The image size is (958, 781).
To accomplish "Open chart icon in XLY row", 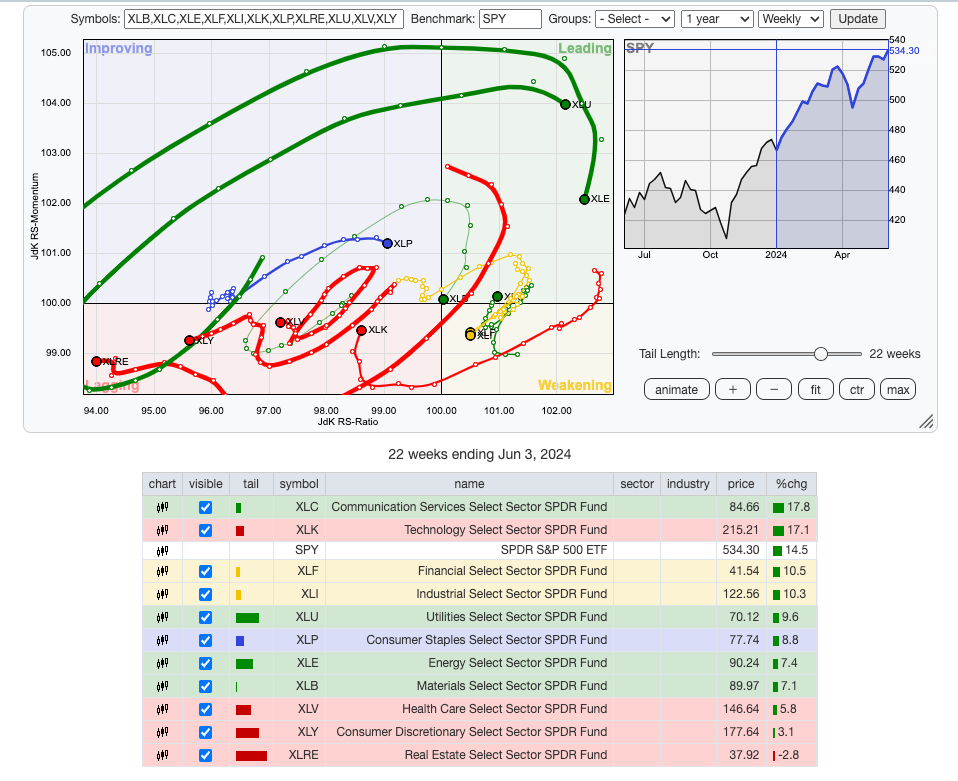I will pos(162,732).
